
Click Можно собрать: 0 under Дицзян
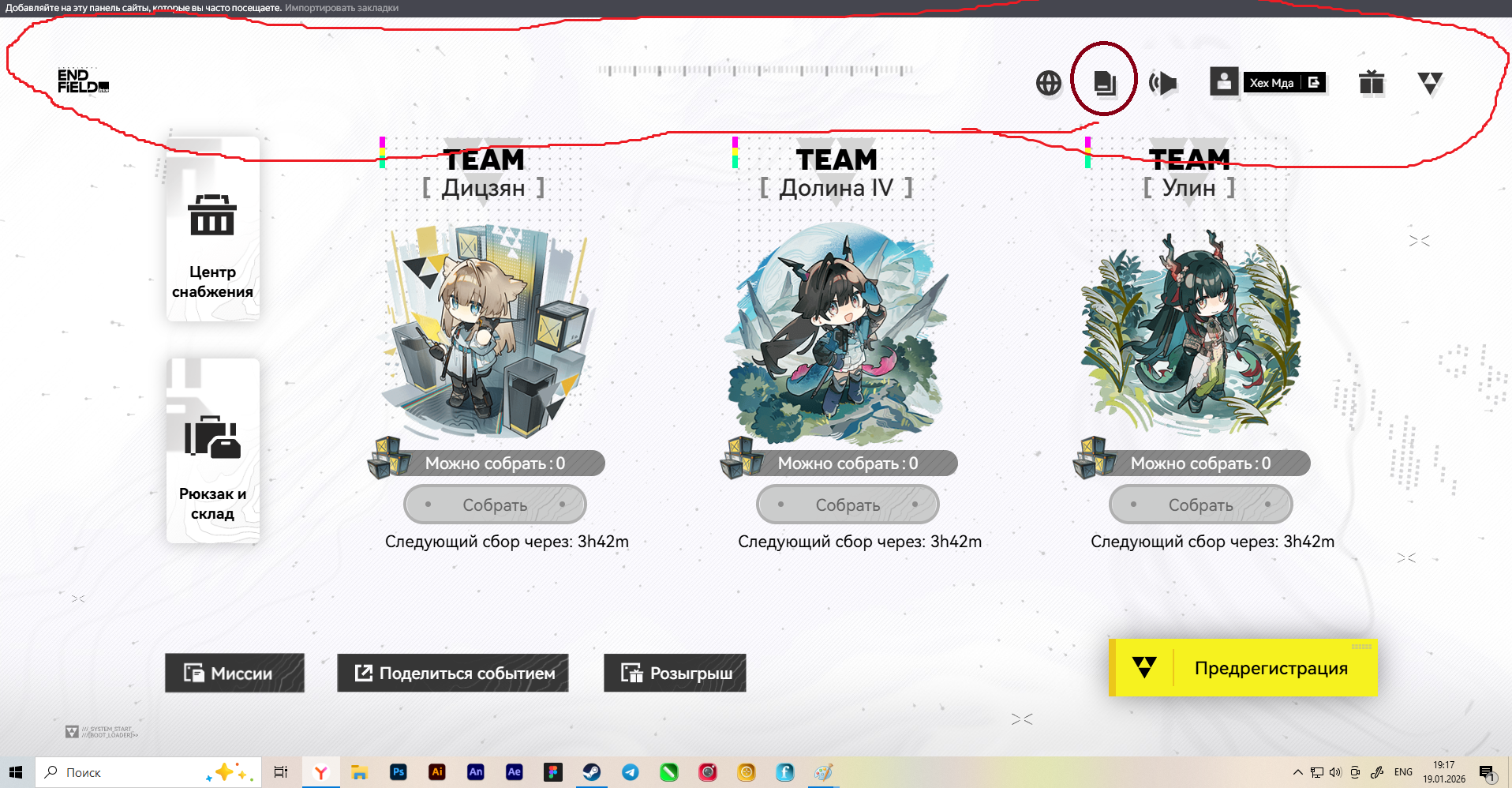point(495,463)
